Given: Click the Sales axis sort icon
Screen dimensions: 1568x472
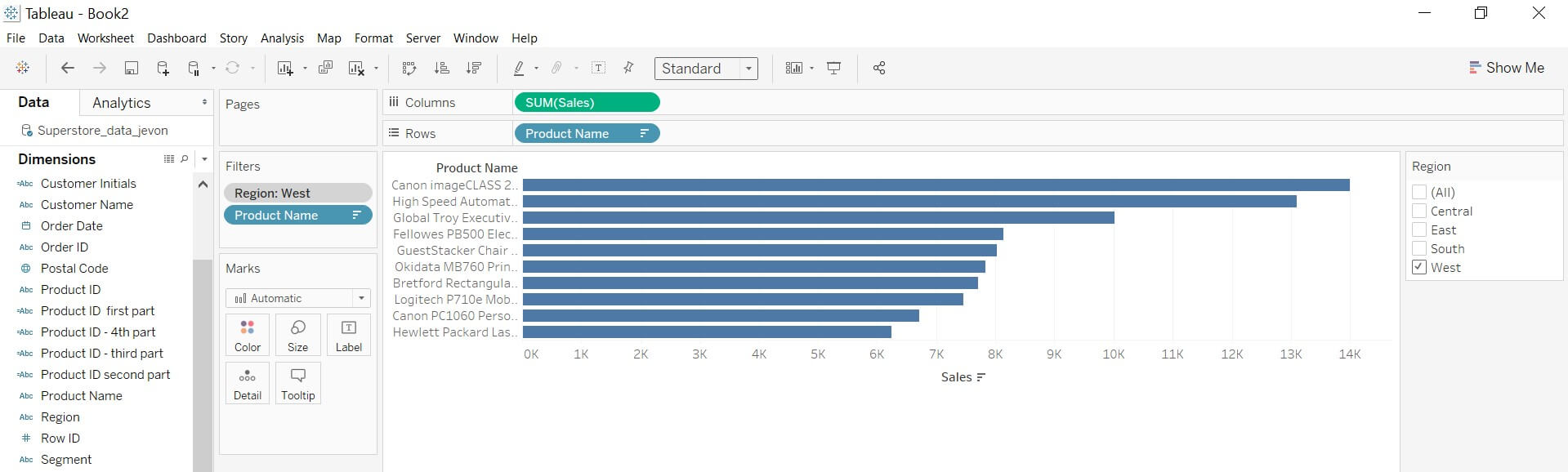Looking at the screenshot, I should pos(981,377).
